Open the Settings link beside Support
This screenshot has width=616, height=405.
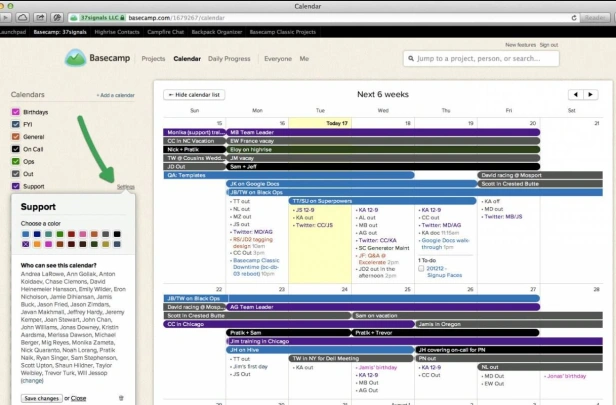tap(126, 187)
